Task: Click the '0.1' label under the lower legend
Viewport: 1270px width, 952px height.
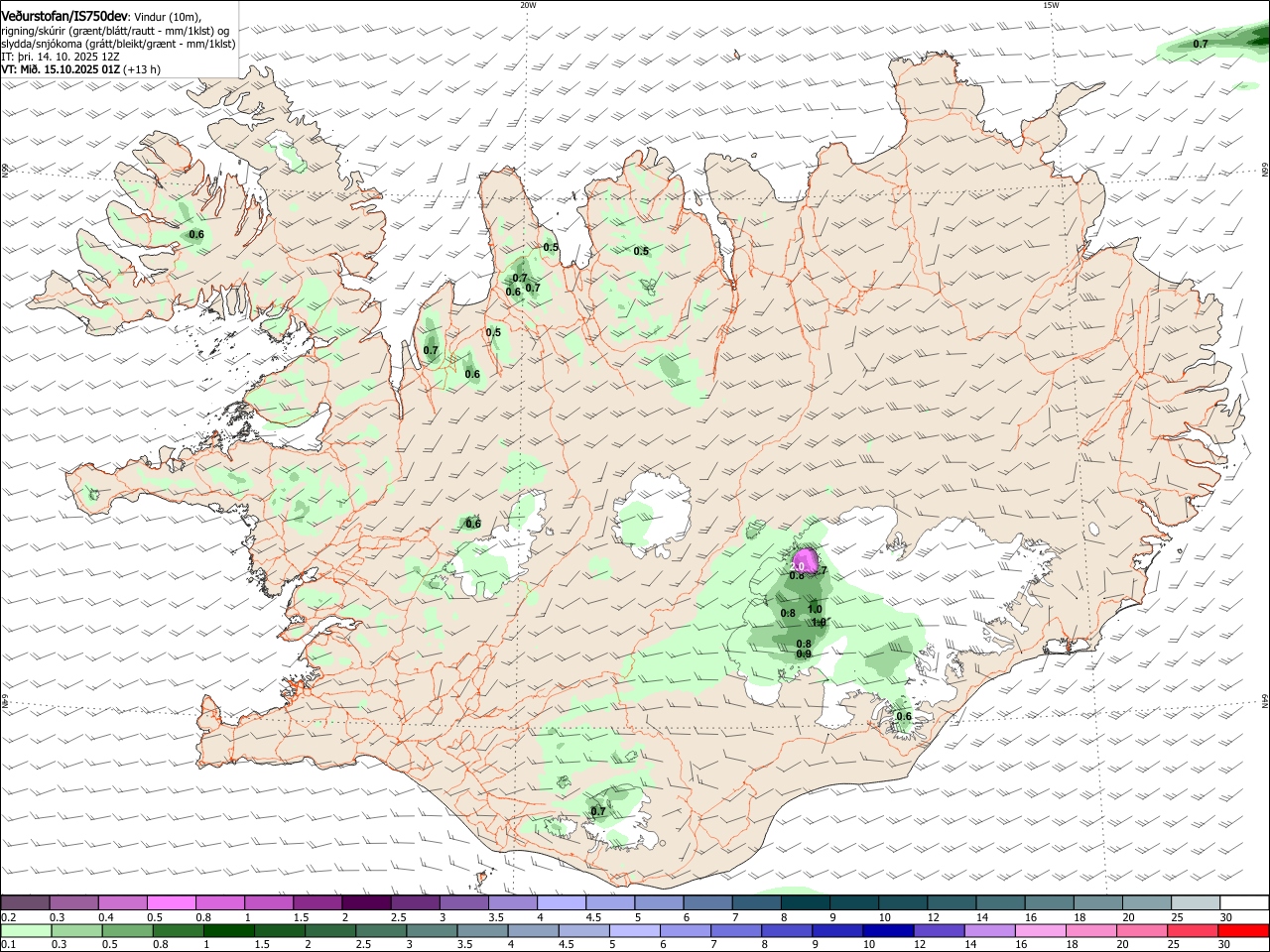Action: [8, 945]
